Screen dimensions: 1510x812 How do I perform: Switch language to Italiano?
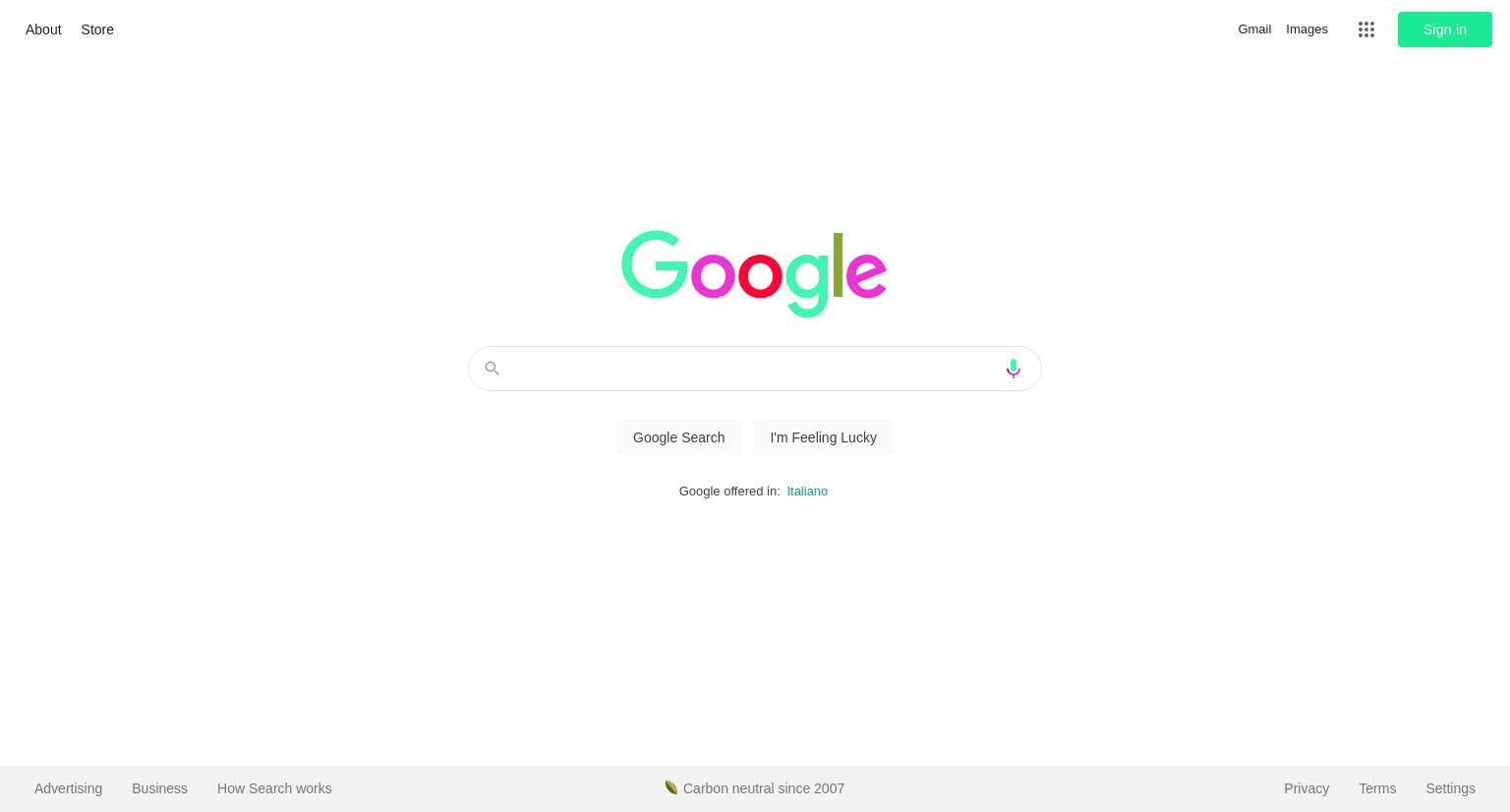807,491
